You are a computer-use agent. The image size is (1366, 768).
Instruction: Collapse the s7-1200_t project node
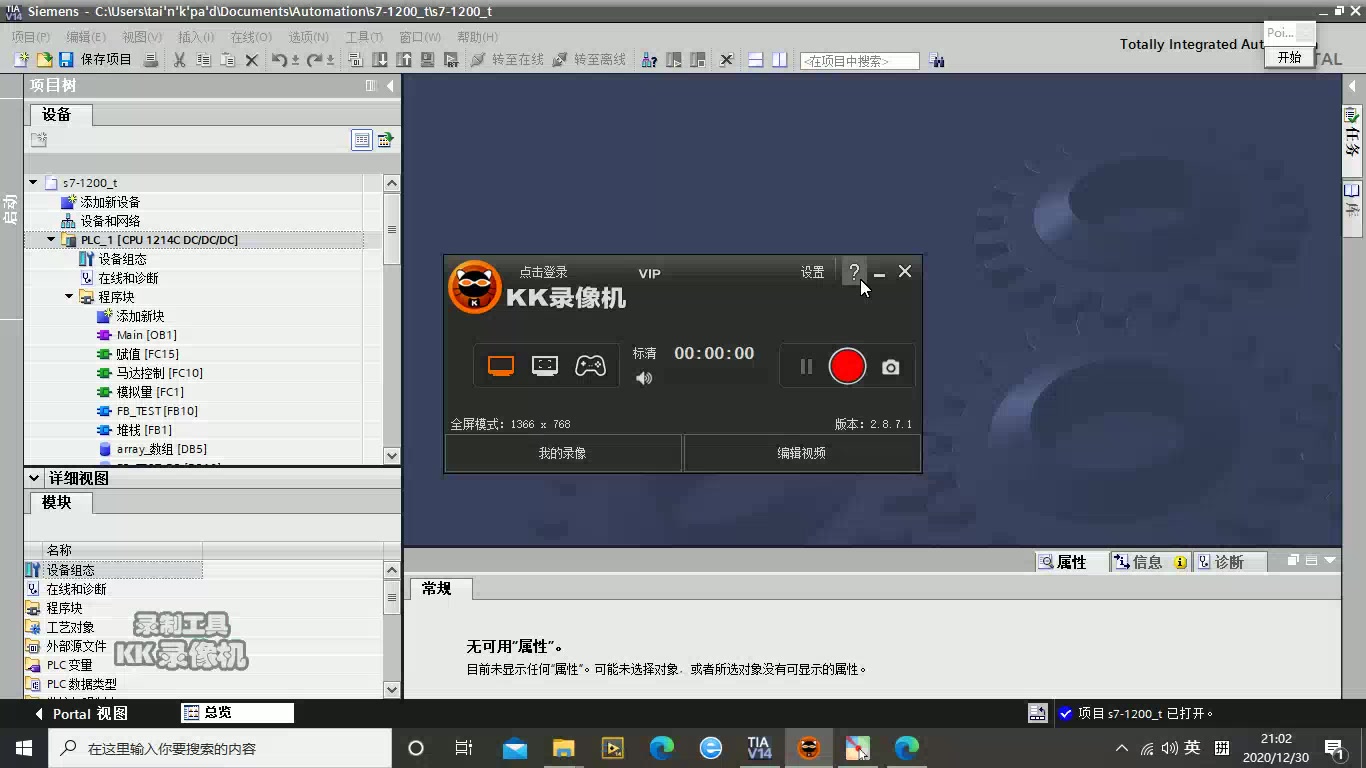coord(33,183)
